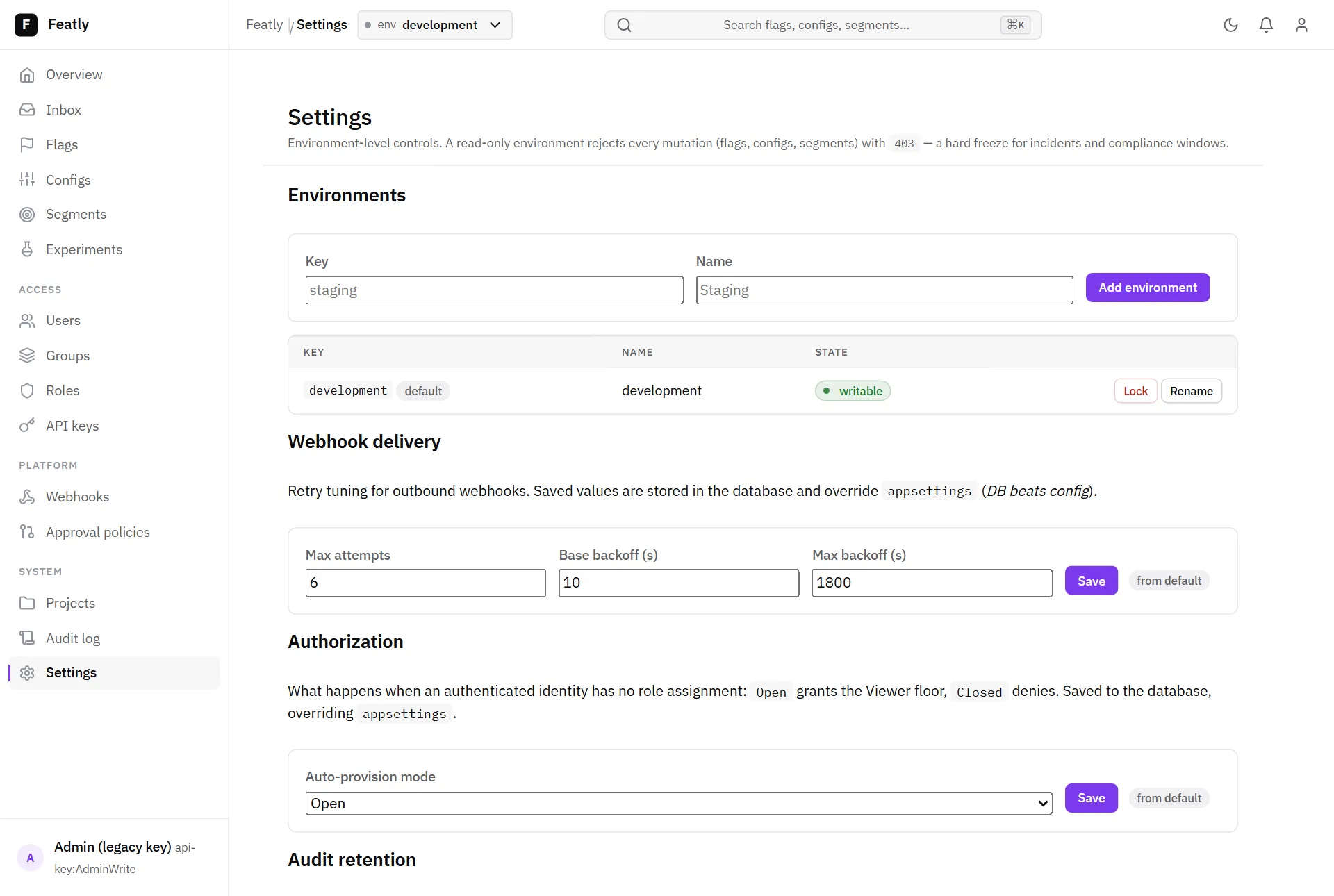Save Auto-provision mode setting

(1091, 798)
